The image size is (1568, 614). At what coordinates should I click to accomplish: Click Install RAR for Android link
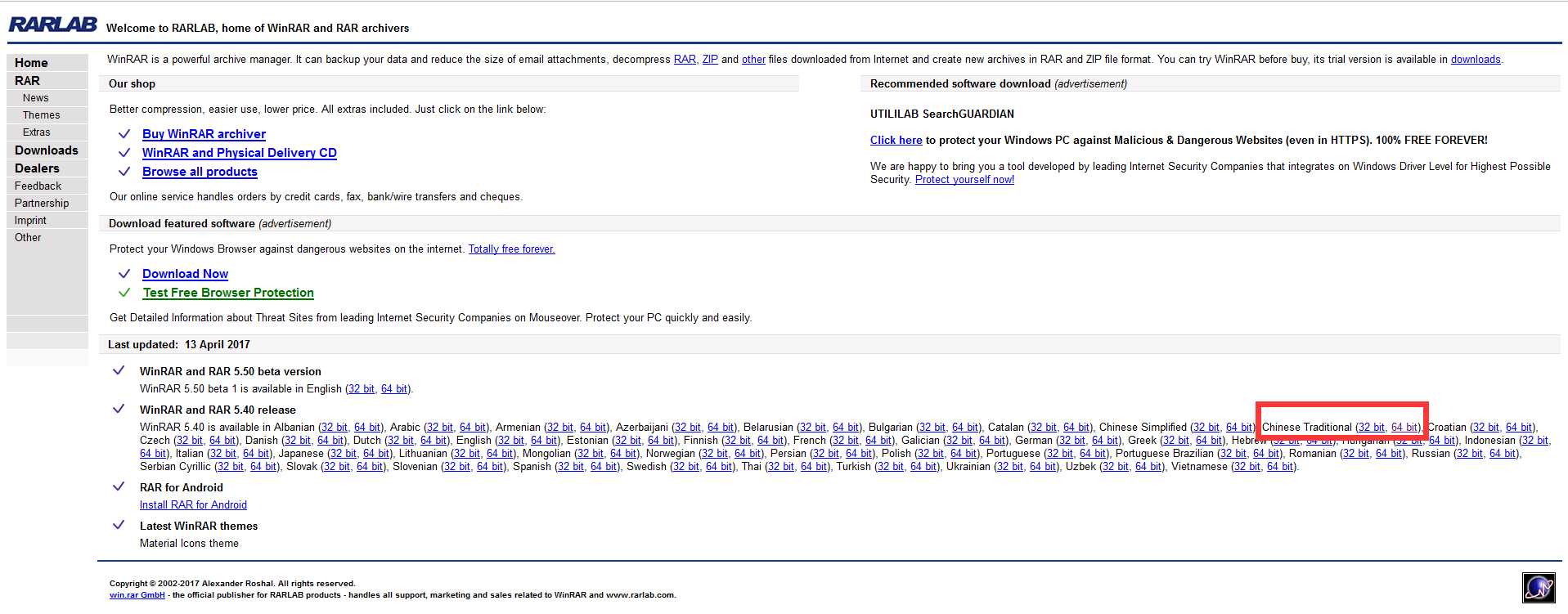pos(193,505)
